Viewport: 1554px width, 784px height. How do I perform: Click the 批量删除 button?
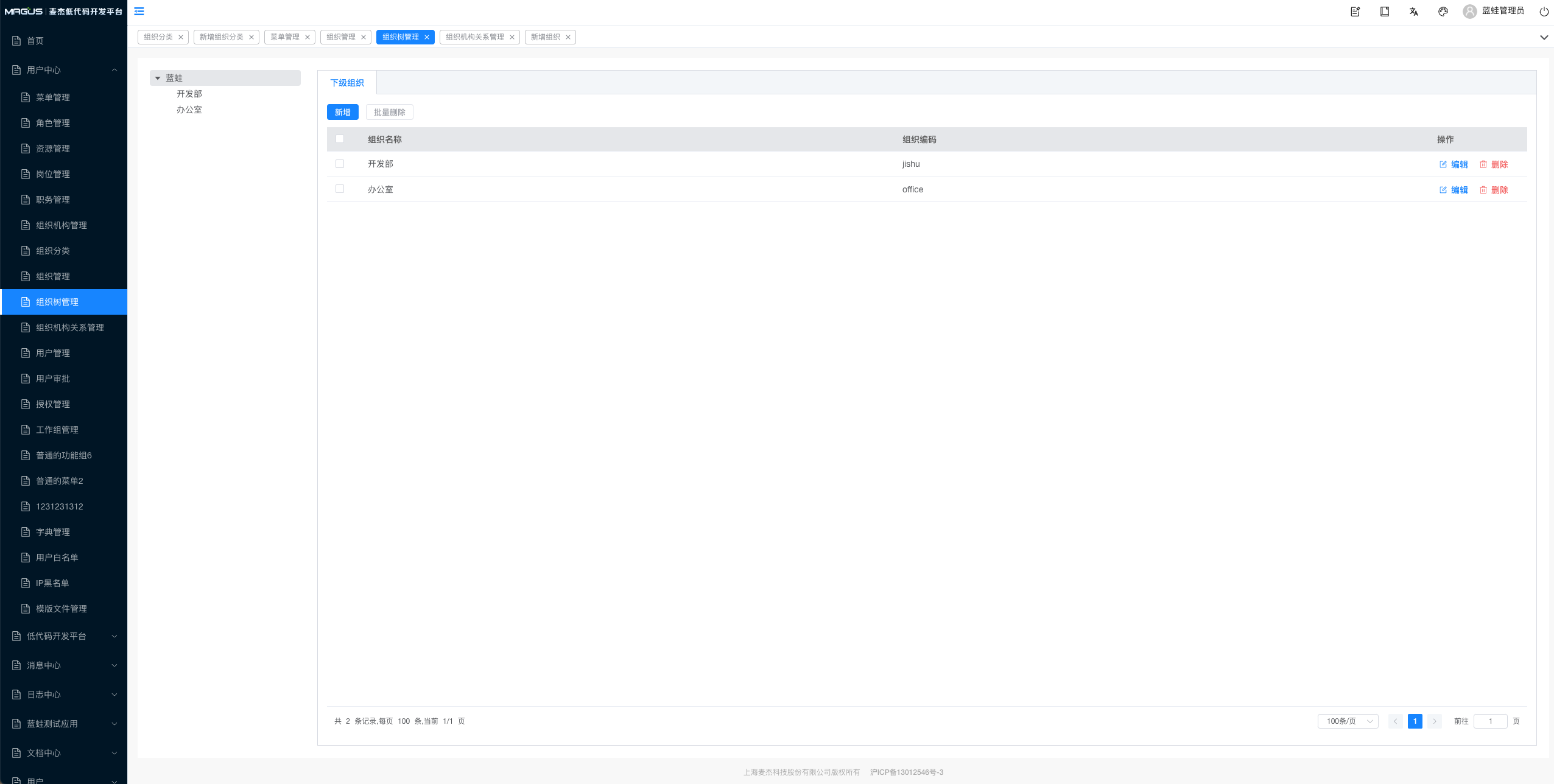(x=389, y=111)
